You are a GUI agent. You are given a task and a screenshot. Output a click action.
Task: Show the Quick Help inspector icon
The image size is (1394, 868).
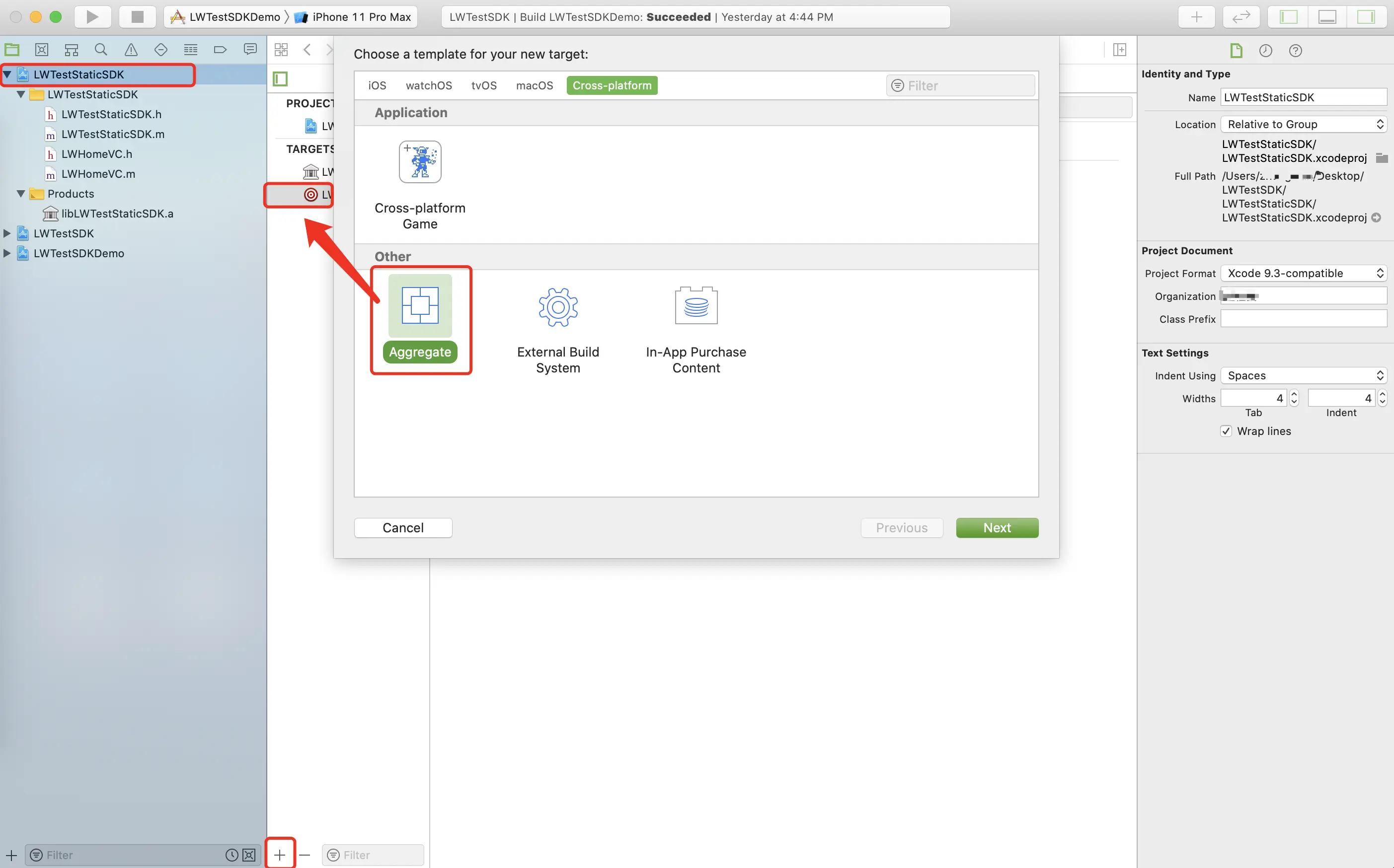[1295, 51]
